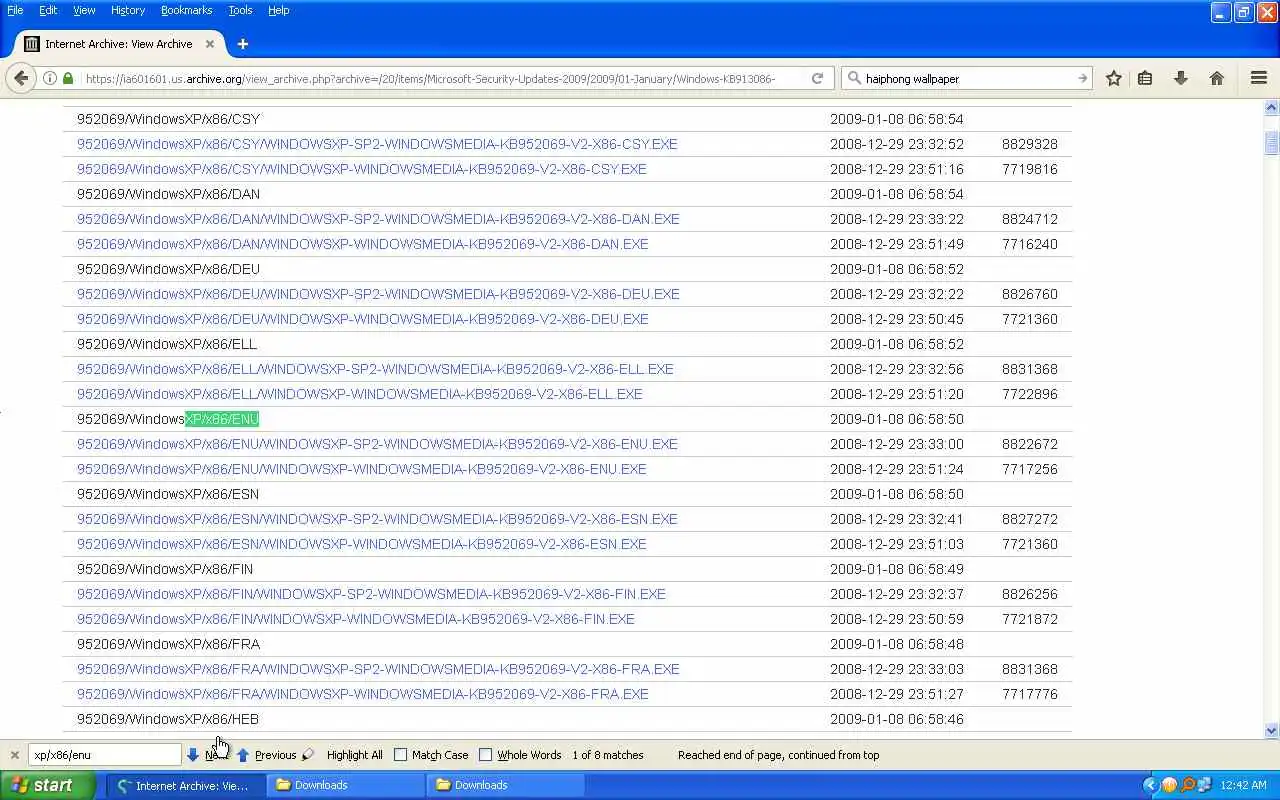
Task: Open the WINDOWSXP-WINDOWSMEDIA CSY.EXE link
Action: coord(362,169)
